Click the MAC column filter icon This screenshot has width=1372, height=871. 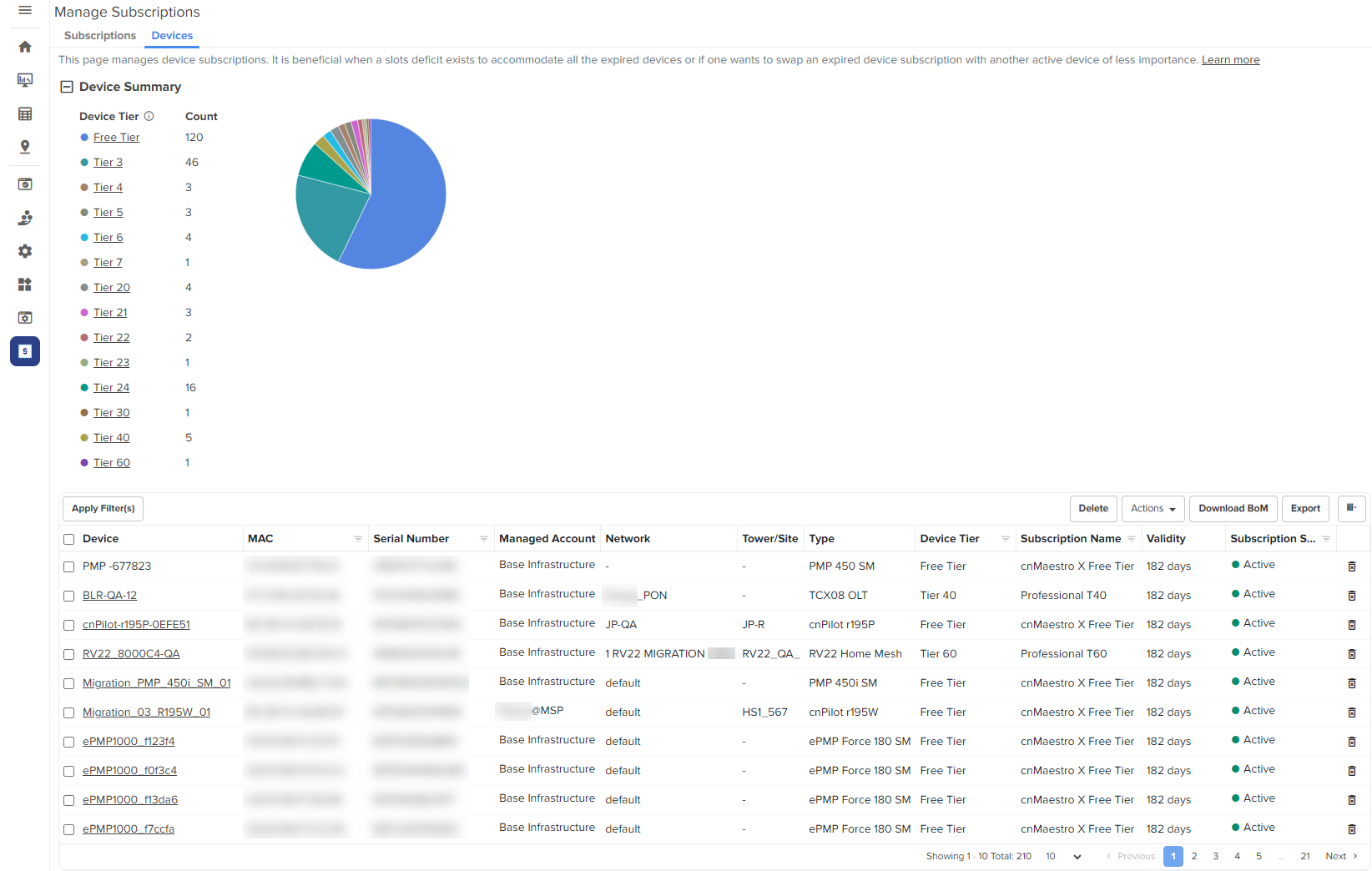[x=358, y=539]
